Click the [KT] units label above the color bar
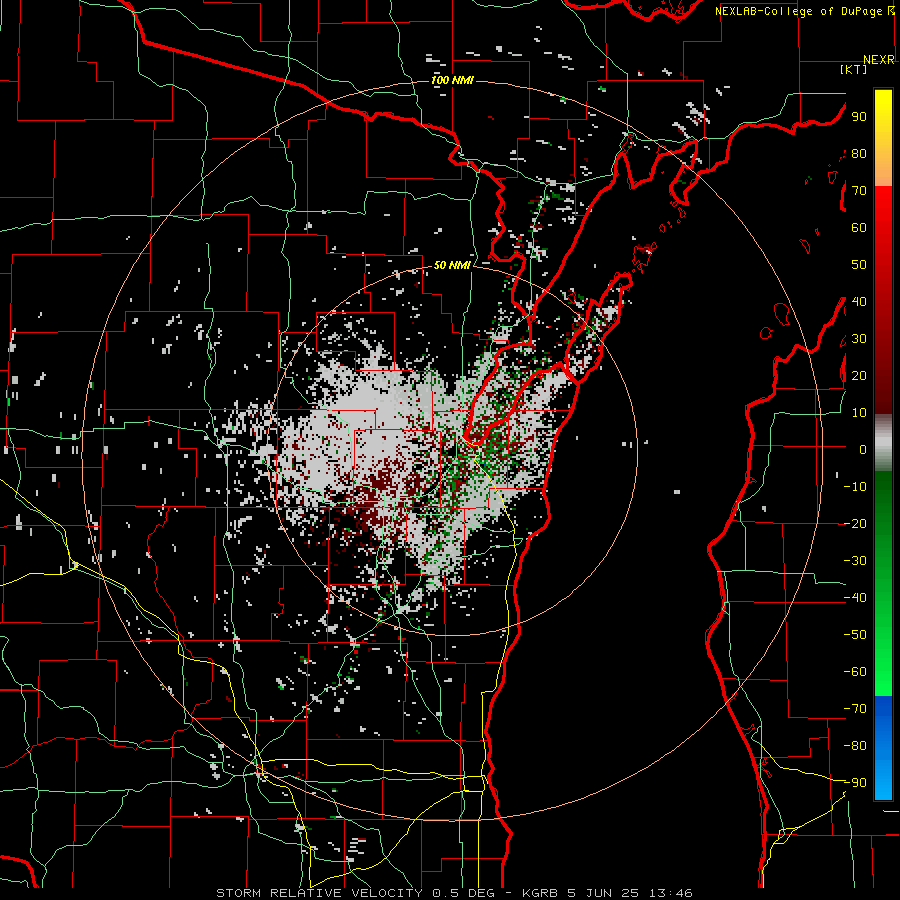The width and height of the screenshot is (900, 900). 854,69
